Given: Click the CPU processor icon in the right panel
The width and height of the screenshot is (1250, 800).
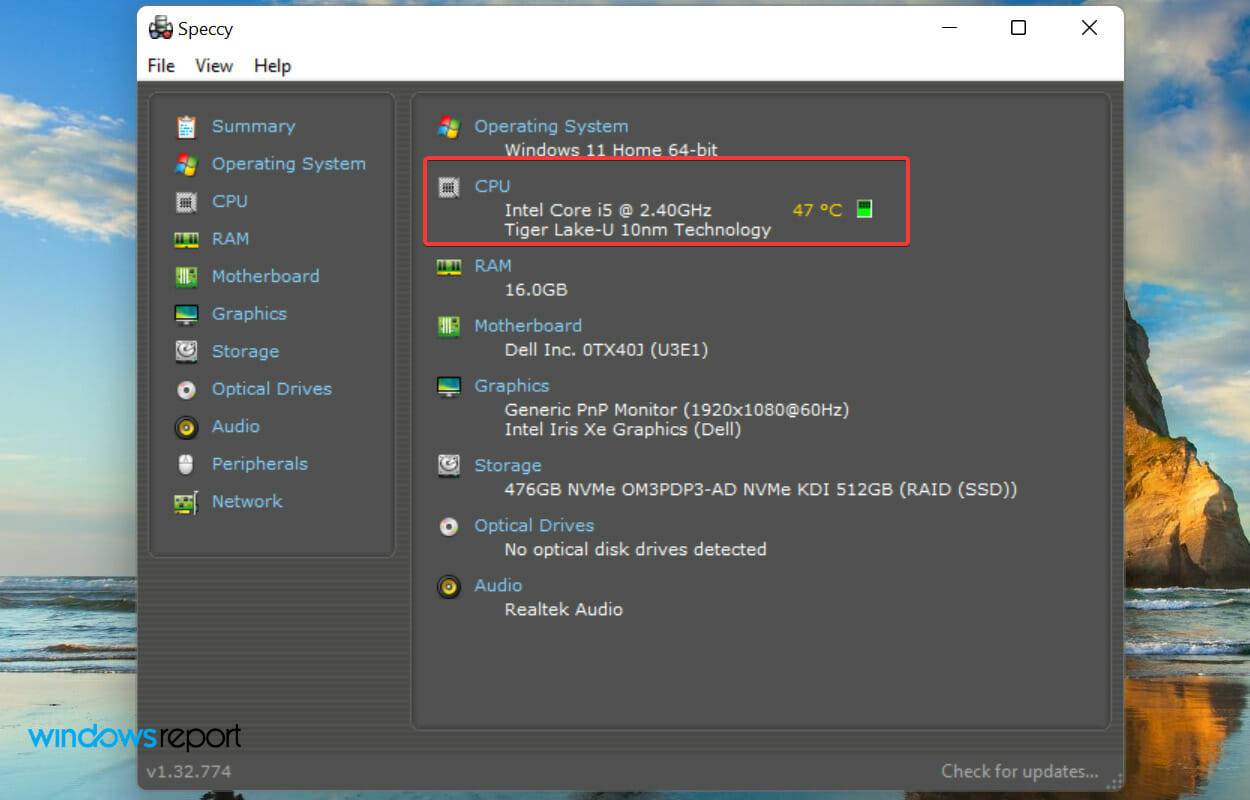Looking at the screenshot, I should pos(448,186).
